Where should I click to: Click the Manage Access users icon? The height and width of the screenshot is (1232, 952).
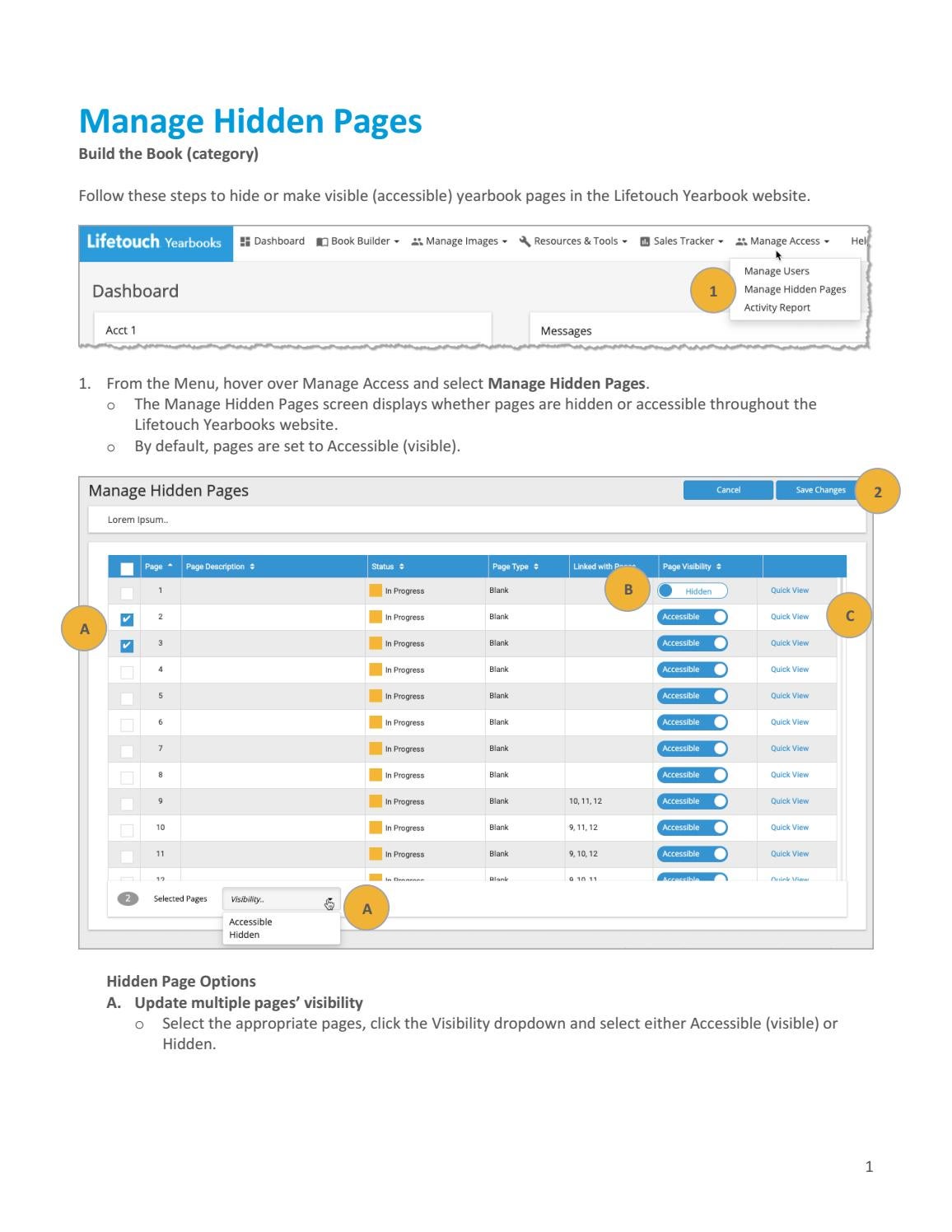click(x=740, y=240)
